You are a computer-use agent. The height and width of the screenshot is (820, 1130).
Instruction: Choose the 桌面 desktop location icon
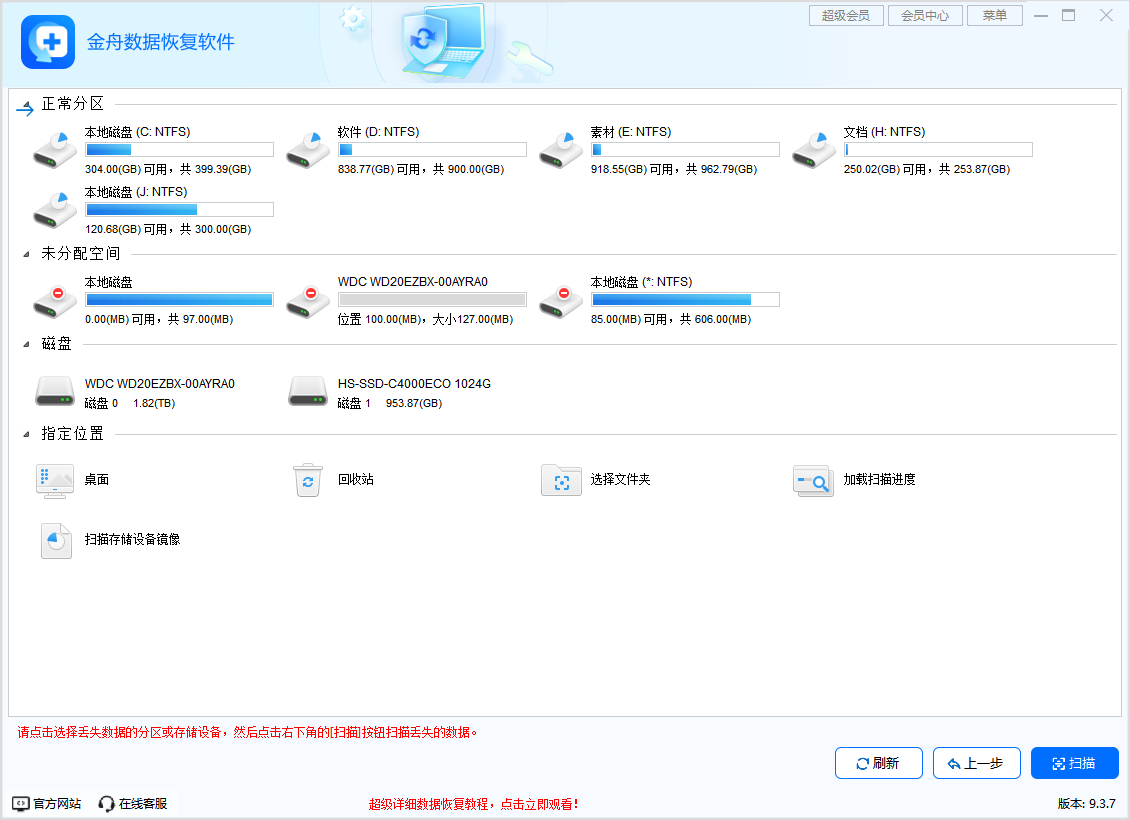click(55, 481)
